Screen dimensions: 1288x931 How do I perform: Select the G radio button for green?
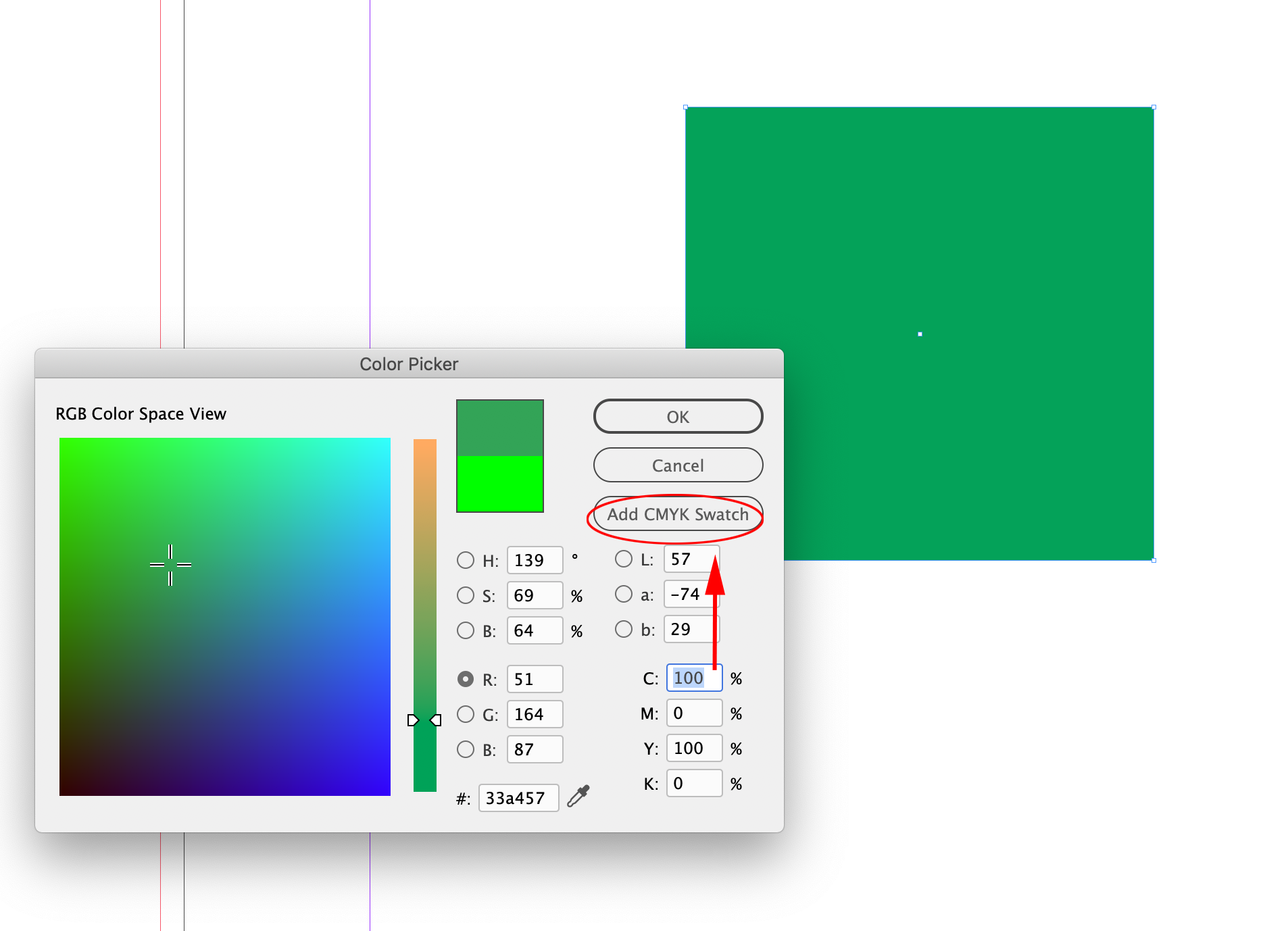tap(466, 714)
